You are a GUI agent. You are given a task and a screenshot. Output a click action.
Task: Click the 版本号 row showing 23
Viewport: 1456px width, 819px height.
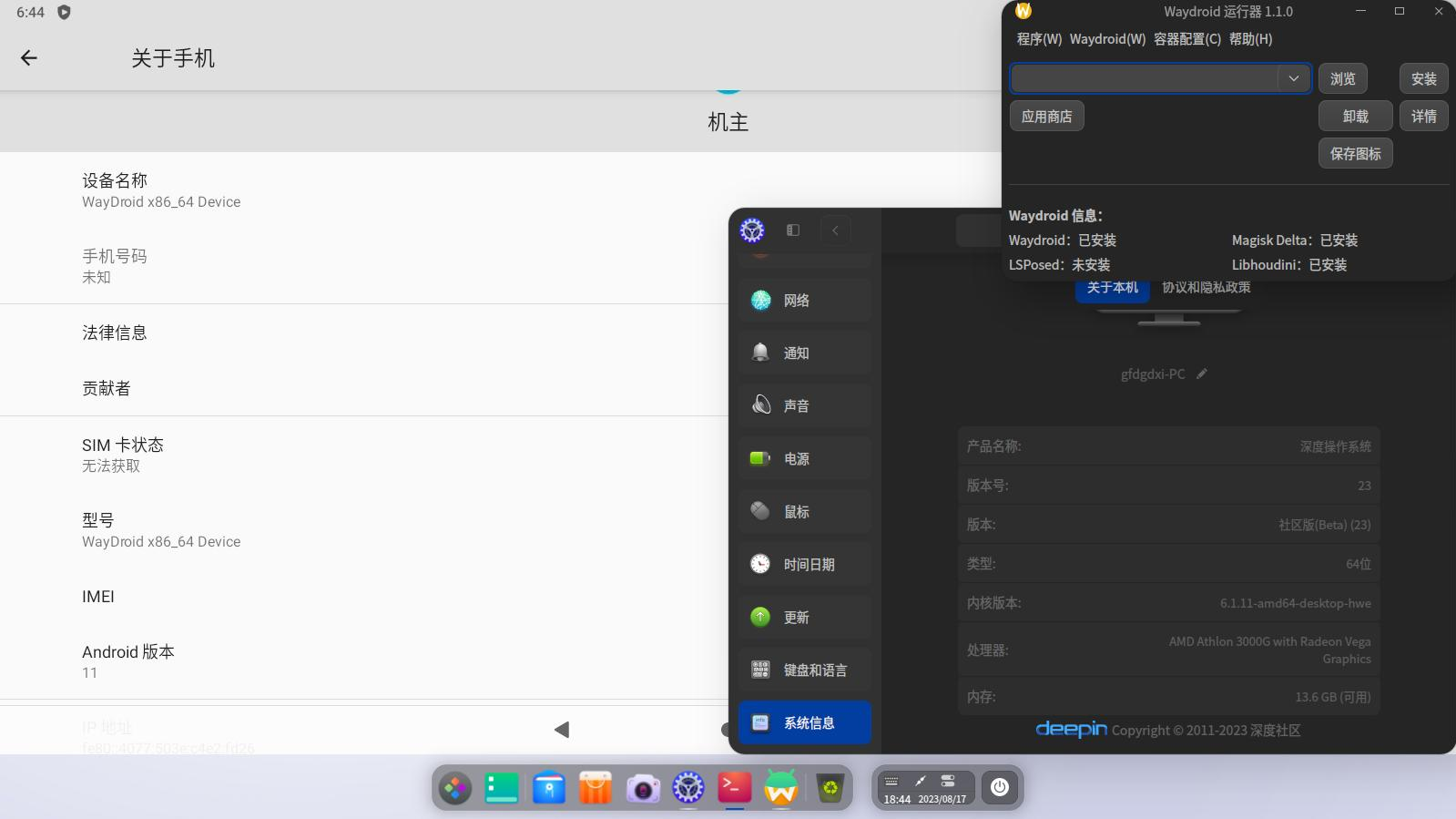coord(1169,486)
